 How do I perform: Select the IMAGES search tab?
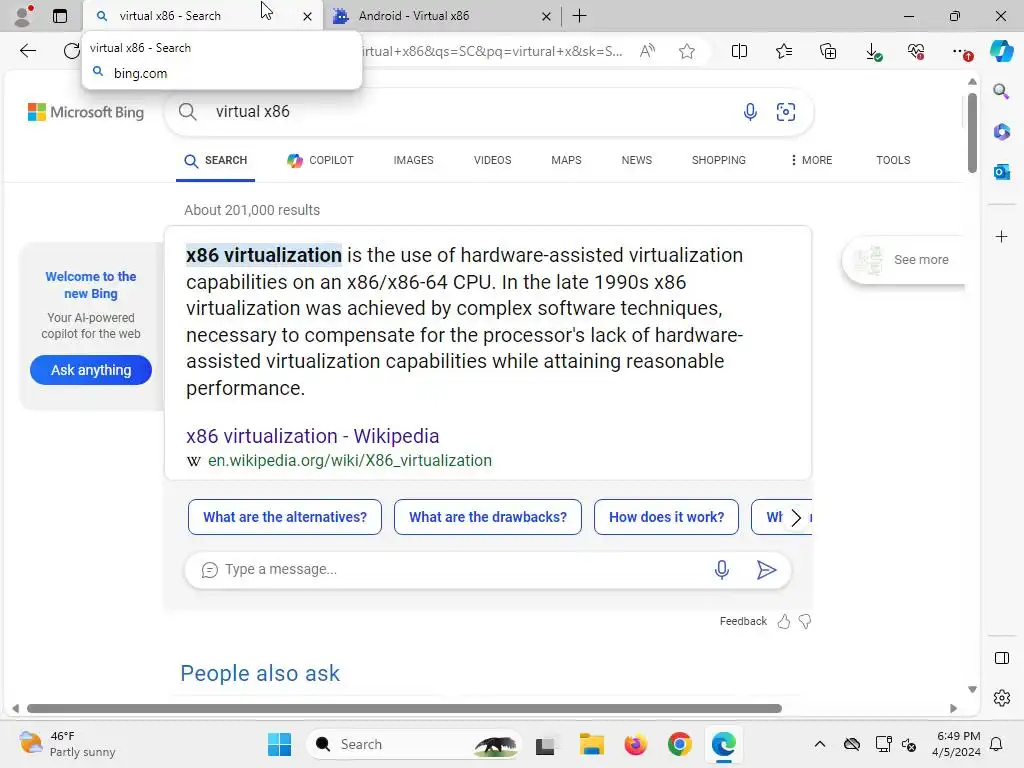(x=413, y=161)
